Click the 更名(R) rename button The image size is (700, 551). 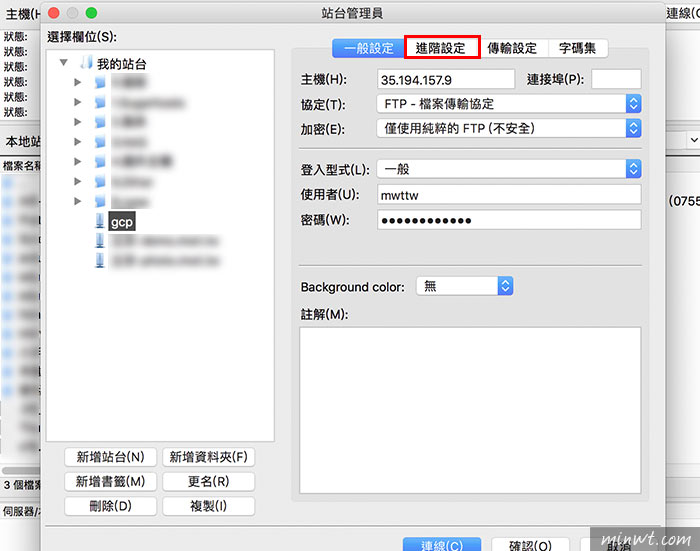click(x=208, y=481)
